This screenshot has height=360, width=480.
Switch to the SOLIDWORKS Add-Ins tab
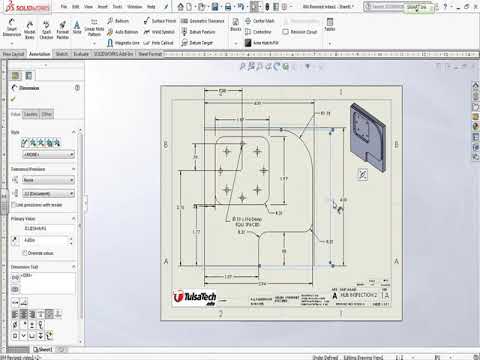click(x=113, y=54)
